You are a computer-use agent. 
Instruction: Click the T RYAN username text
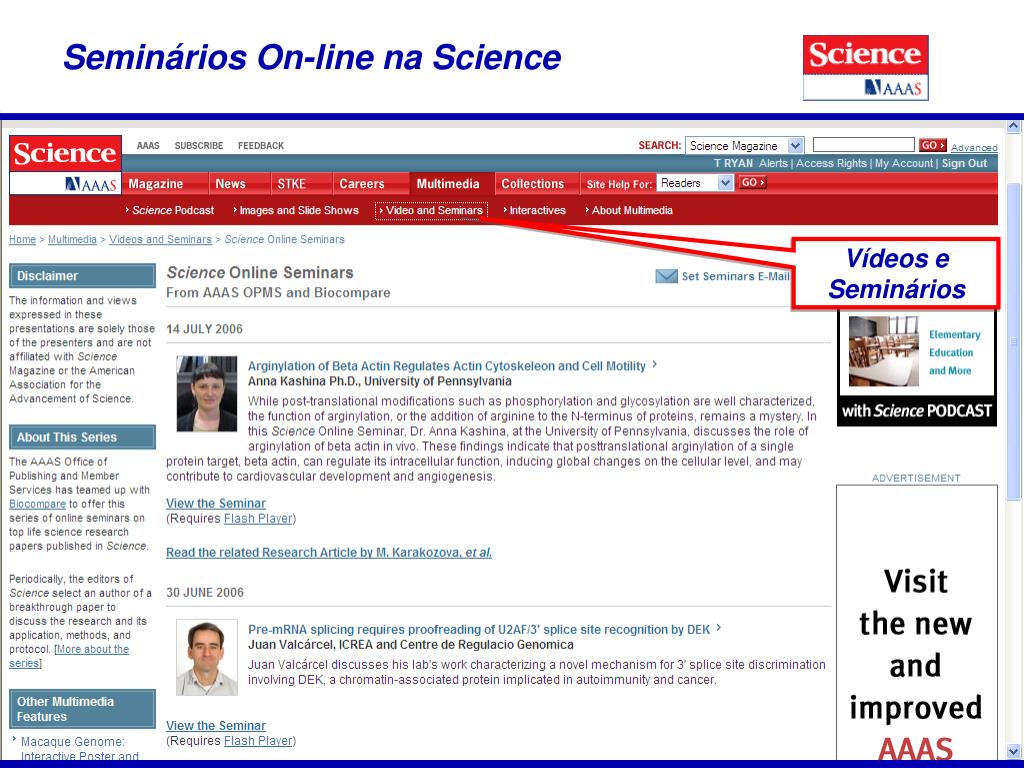[733, 163]
